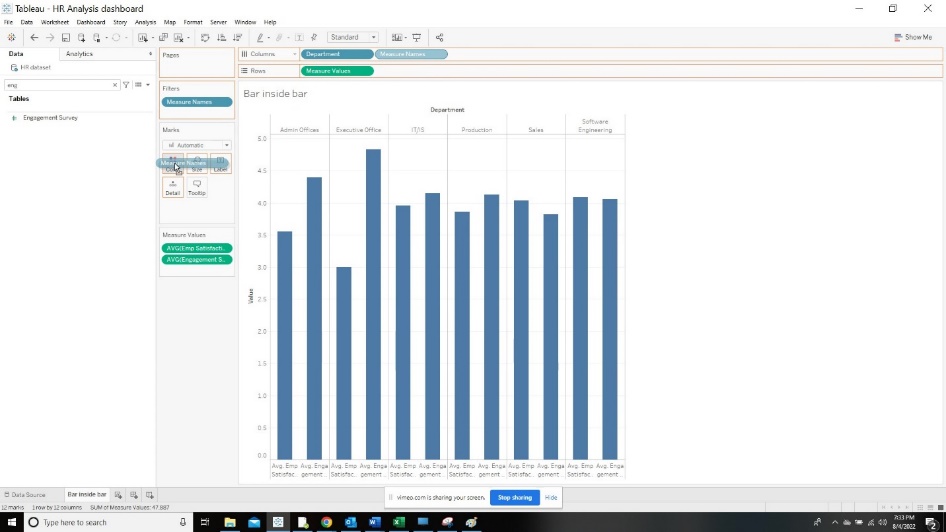946x532 pixels.
Task: Click the Highlight pen toolbar icon
Action: pos(260,37)
